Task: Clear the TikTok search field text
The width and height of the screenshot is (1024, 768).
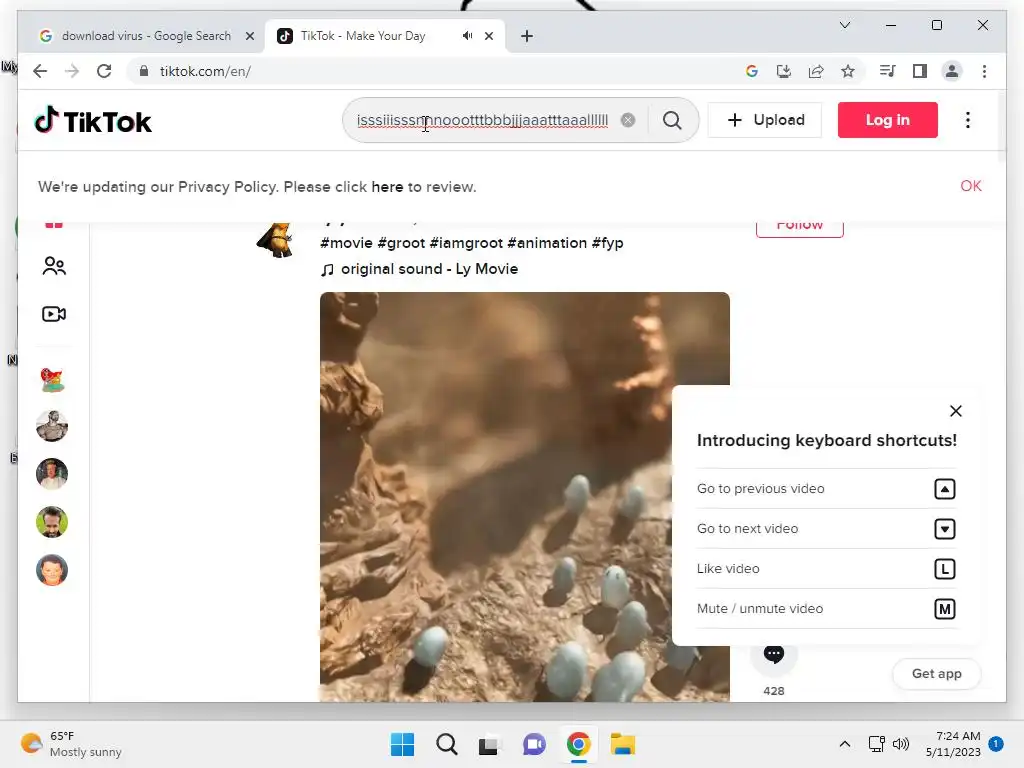Action: click(628, 120)
